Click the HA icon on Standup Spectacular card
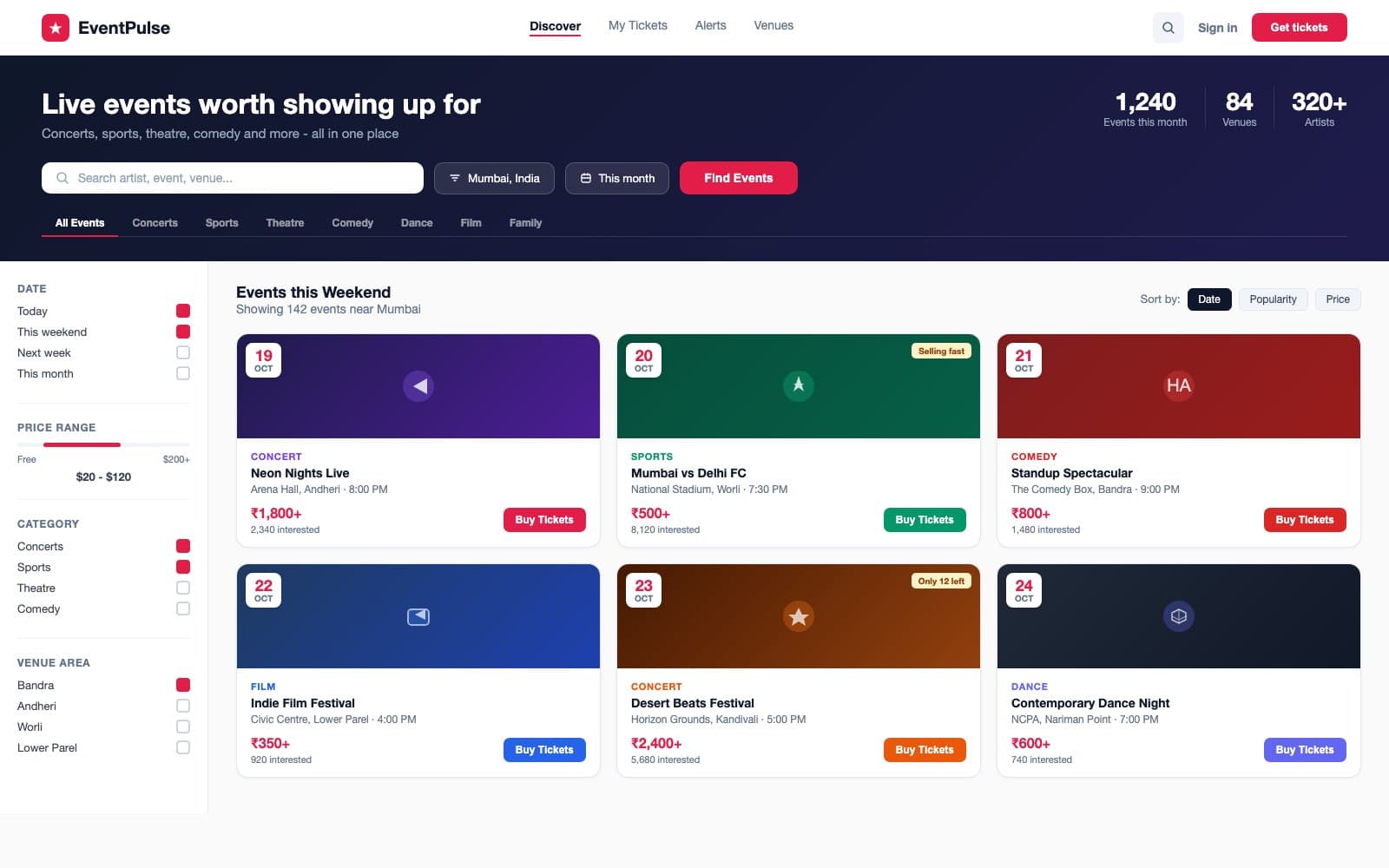This screenshot has height=868, width=1389. pos(1179,385)
